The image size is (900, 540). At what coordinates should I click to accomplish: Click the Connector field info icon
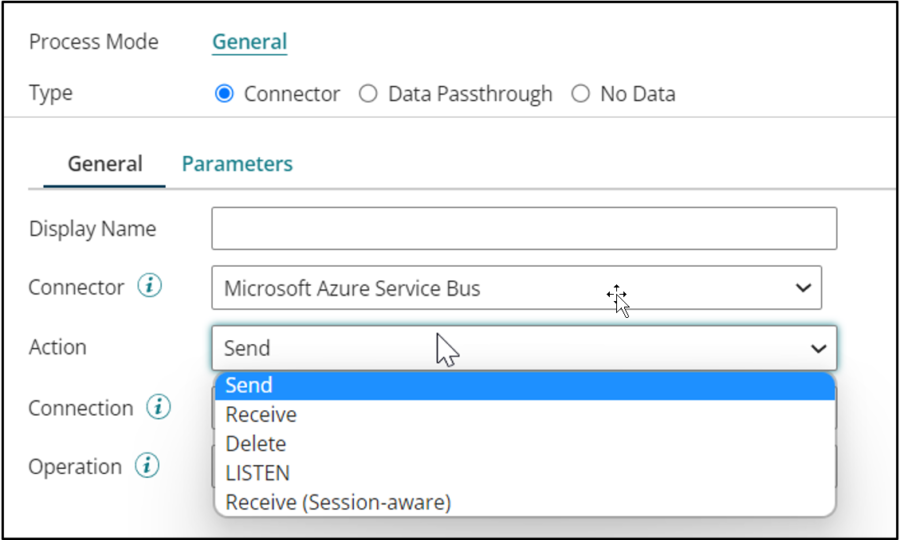[x=150, y=287]
